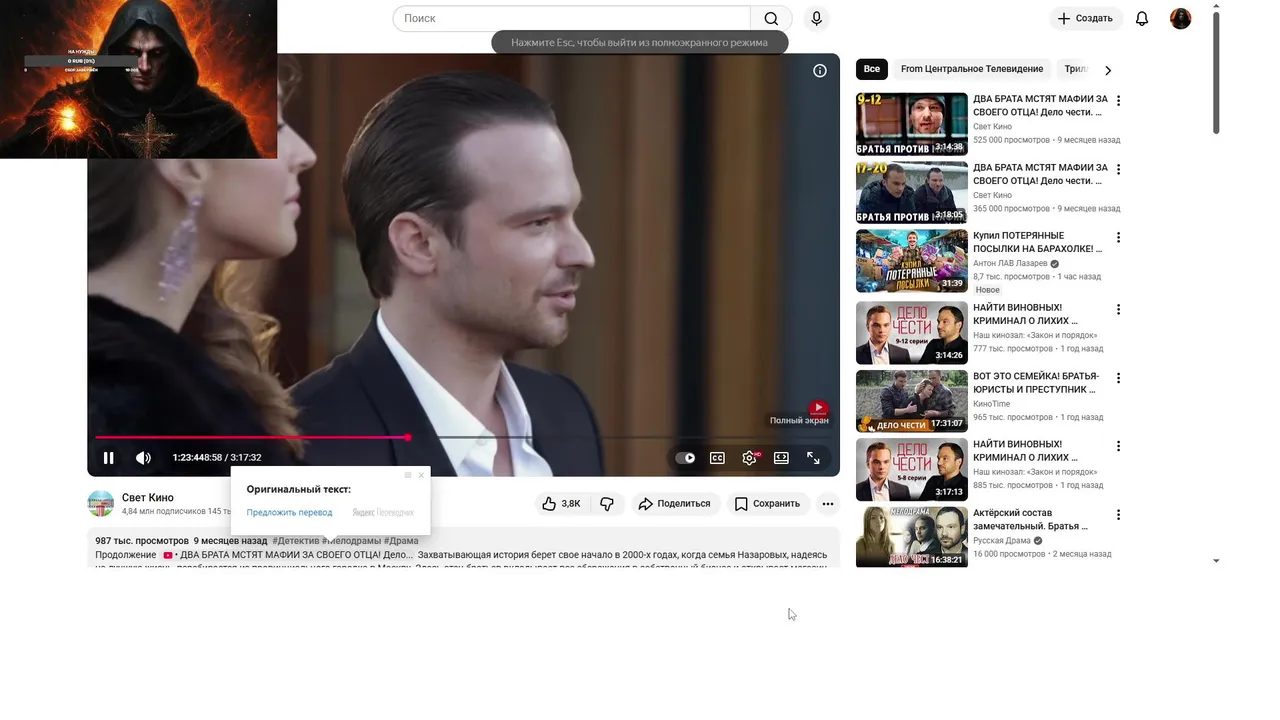Open ДЕЛО ЧЕСТИ thumbnail 3:14:26
Screen dimensions: 1280x720
[912, 333]
